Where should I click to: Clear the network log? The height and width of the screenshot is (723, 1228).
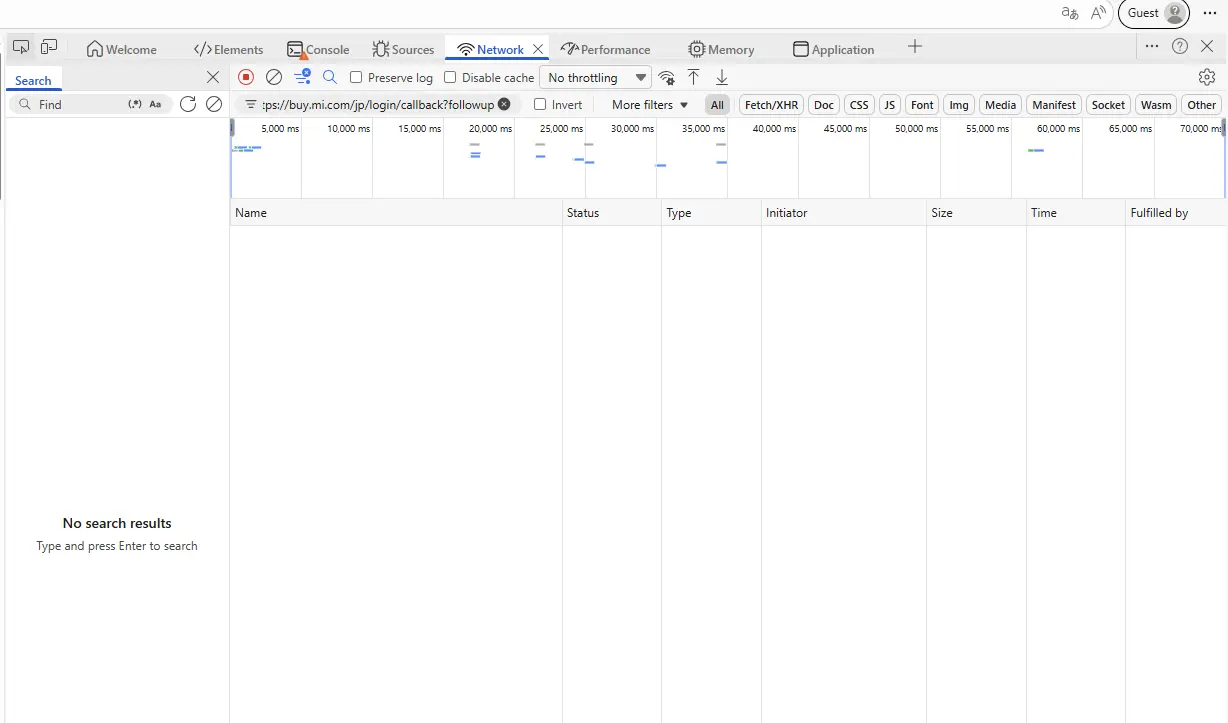coord(274,77)
